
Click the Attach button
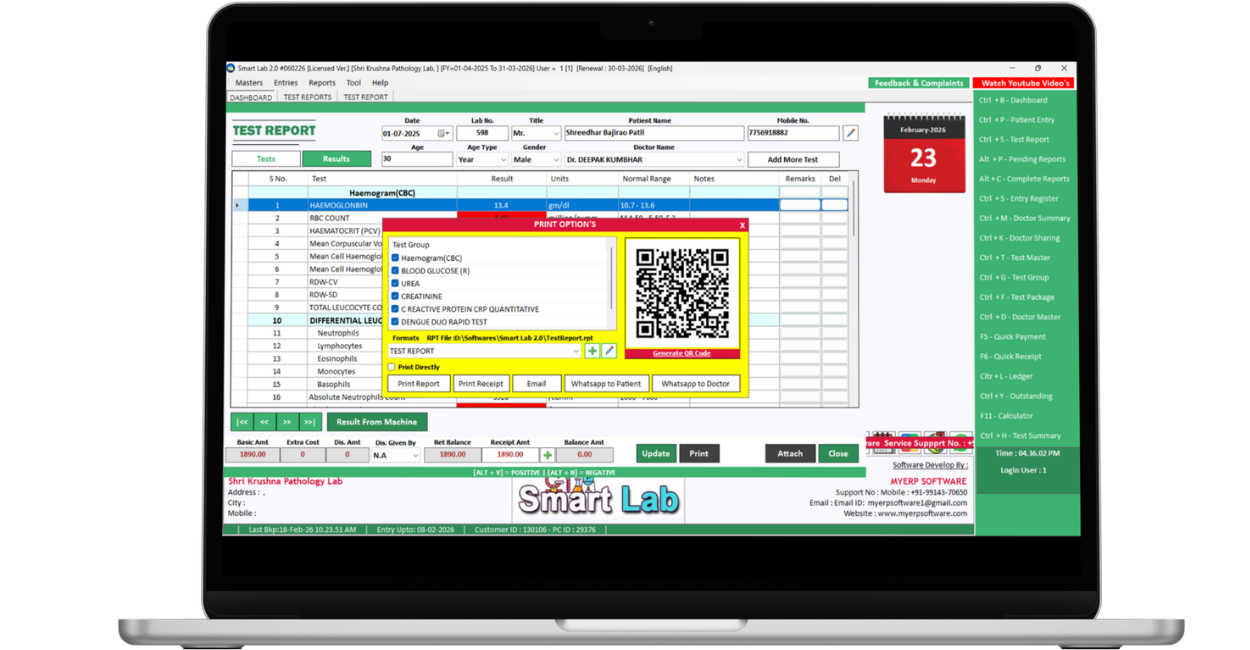[x=790, y=453]
